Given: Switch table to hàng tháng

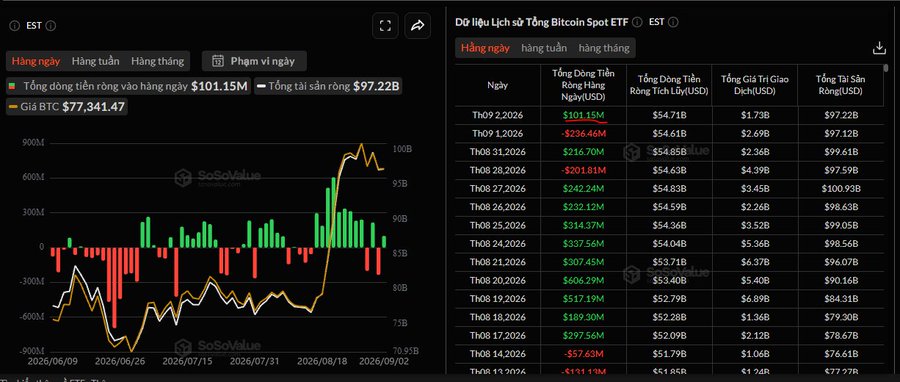Looking at the screenshot, I should click(604, 48).
